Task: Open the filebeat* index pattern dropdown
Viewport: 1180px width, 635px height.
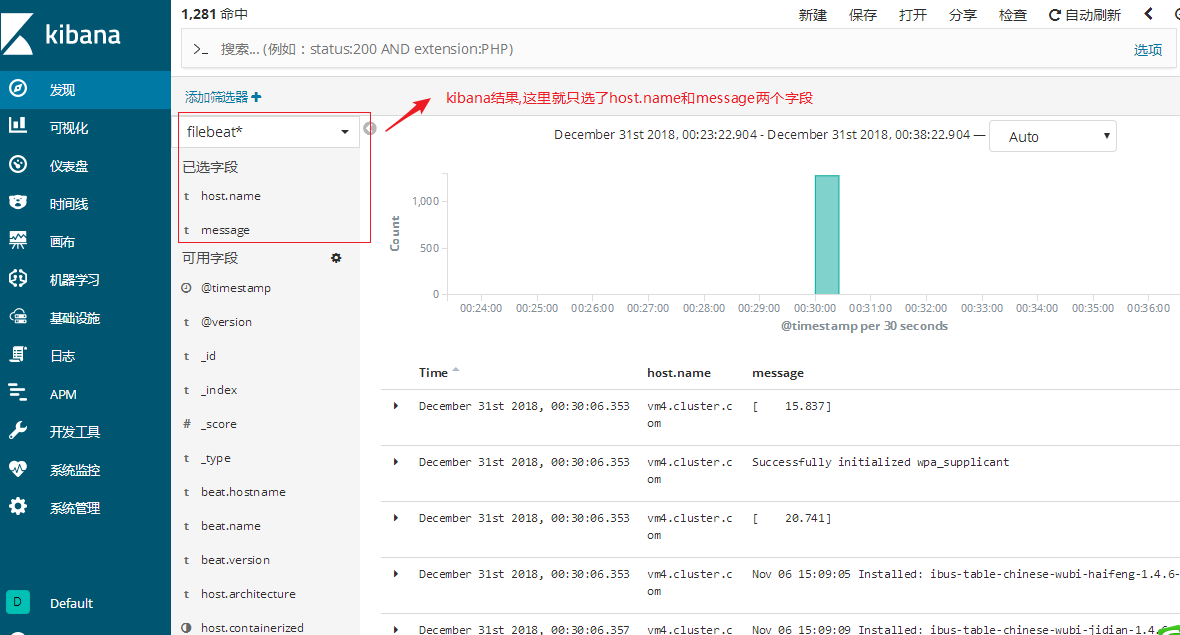Action: [269, 132]
